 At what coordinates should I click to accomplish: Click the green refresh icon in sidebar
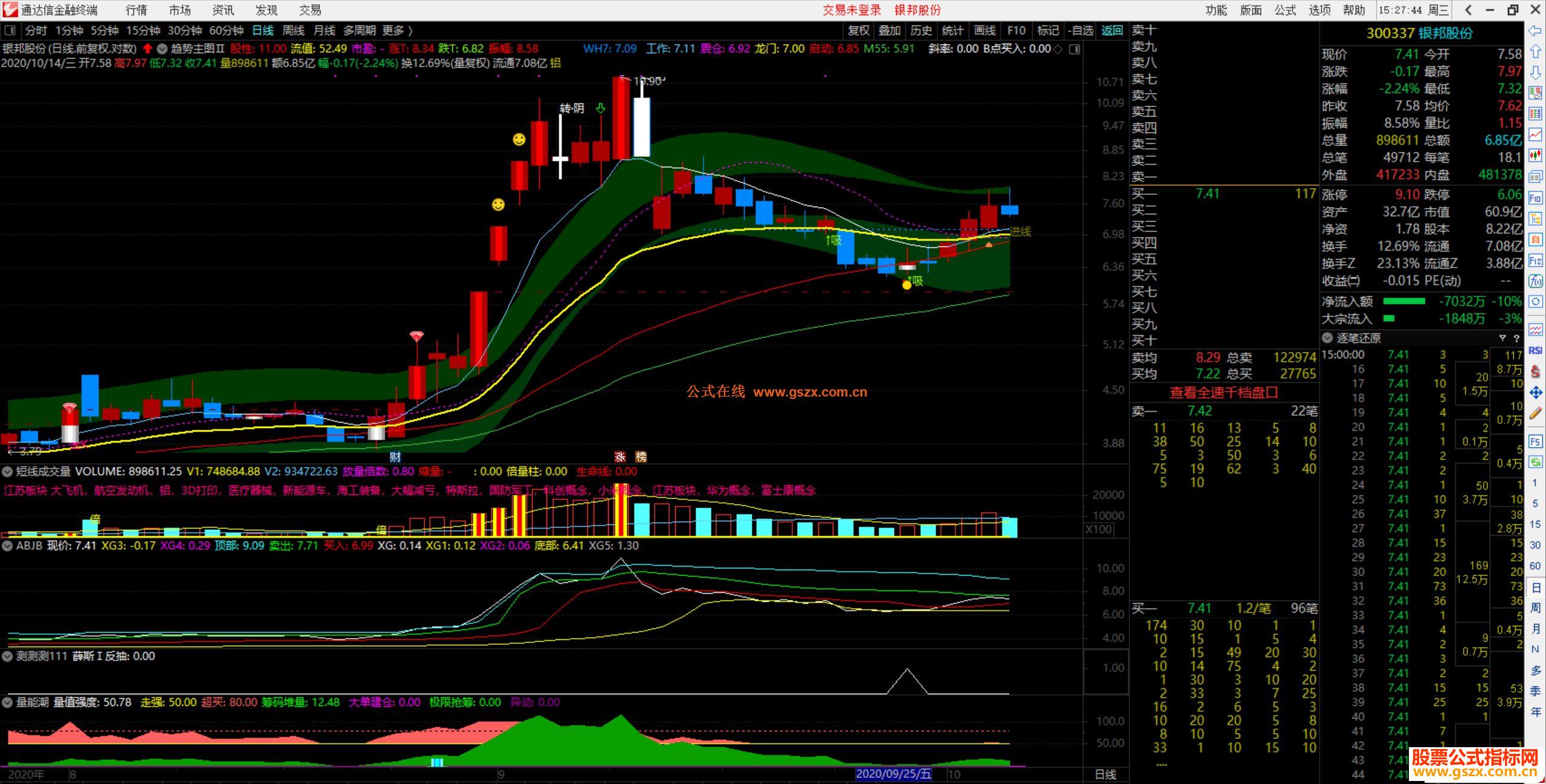(1535, 462)
